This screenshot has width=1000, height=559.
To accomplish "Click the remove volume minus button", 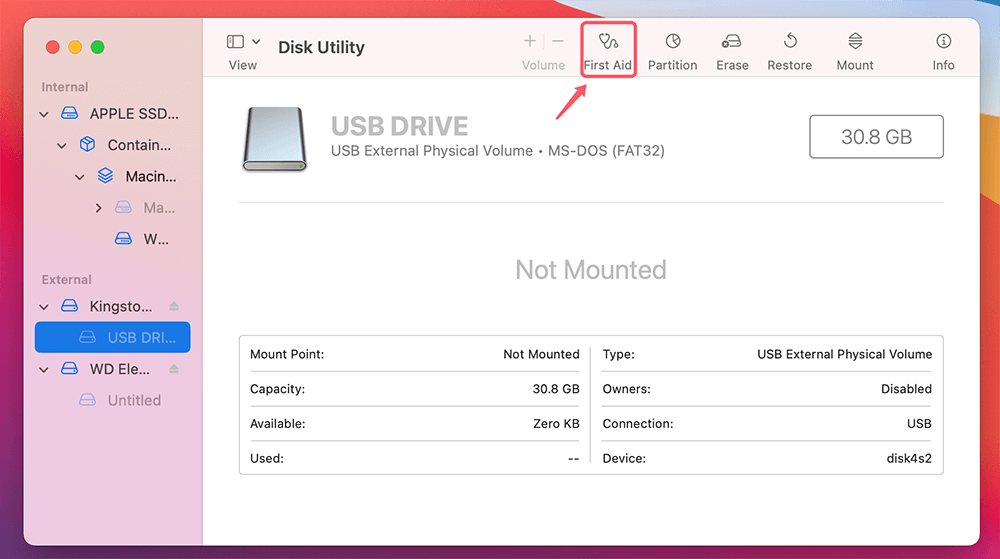I will 558,42.
